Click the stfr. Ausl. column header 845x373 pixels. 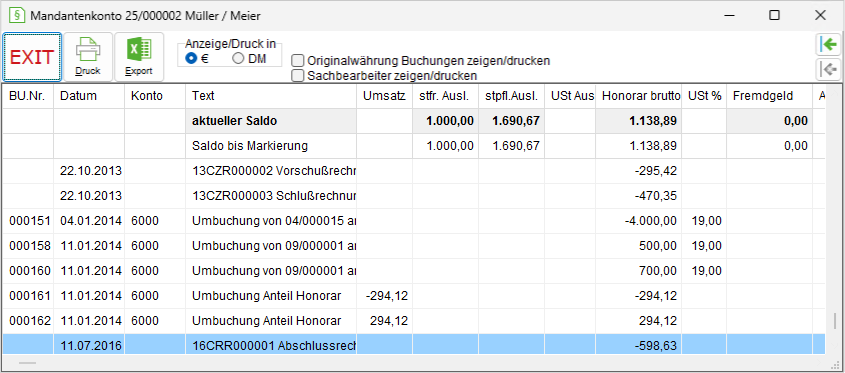point(445,96)
